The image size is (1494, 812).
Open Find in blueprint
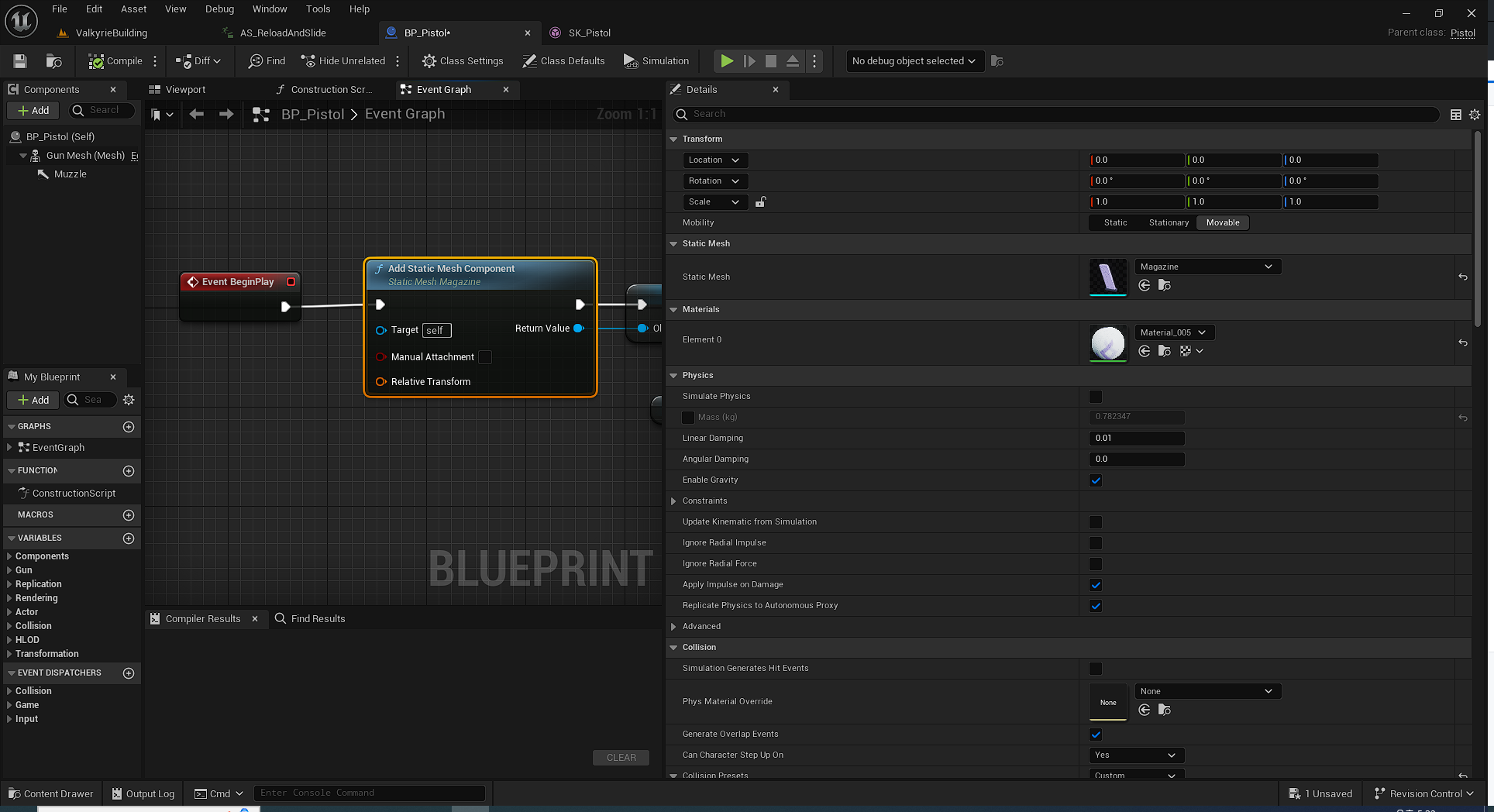pyautogui.click(x=267, y=61)
